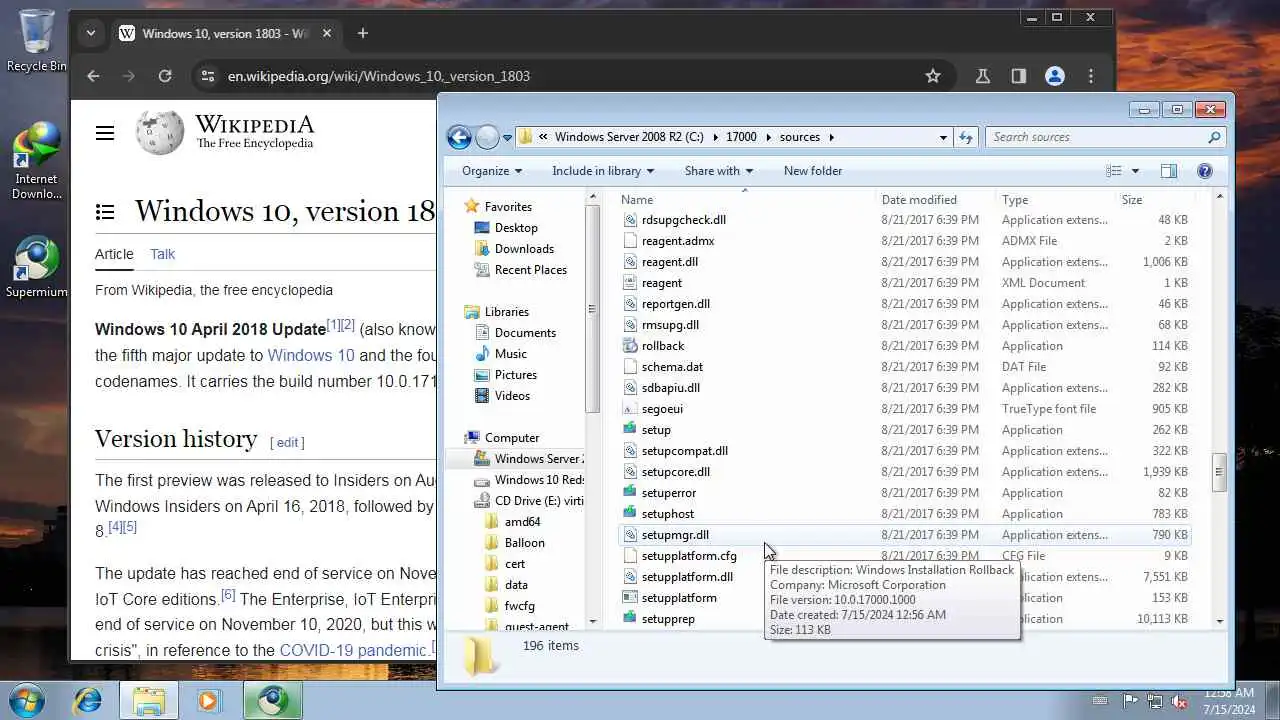This screenshot has width=1280, height=720.
Task: Open the Recycle Bin desktop icon
Action: (36, 40)
